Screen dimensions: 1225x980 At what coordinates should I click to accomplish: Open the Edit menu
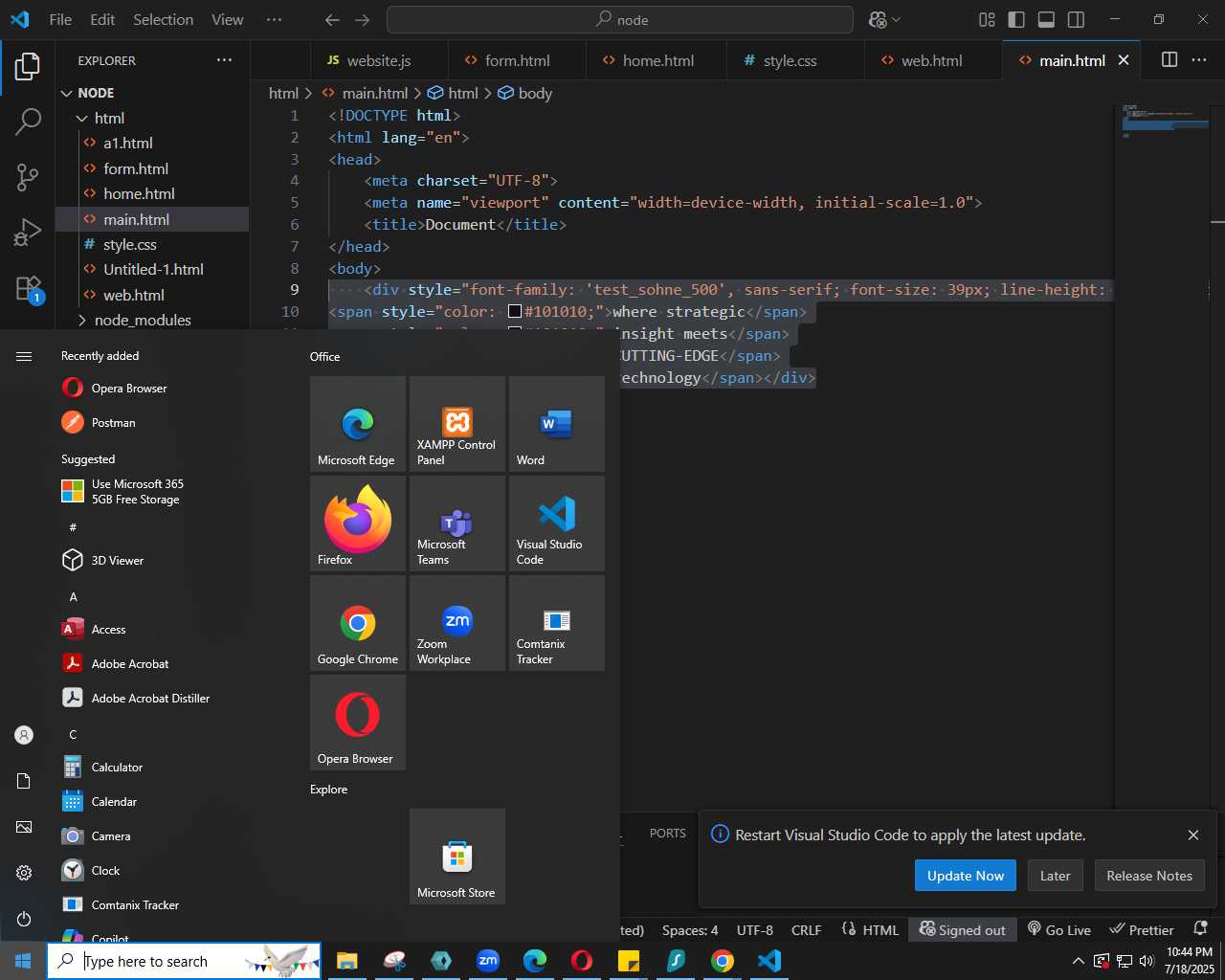102,19
